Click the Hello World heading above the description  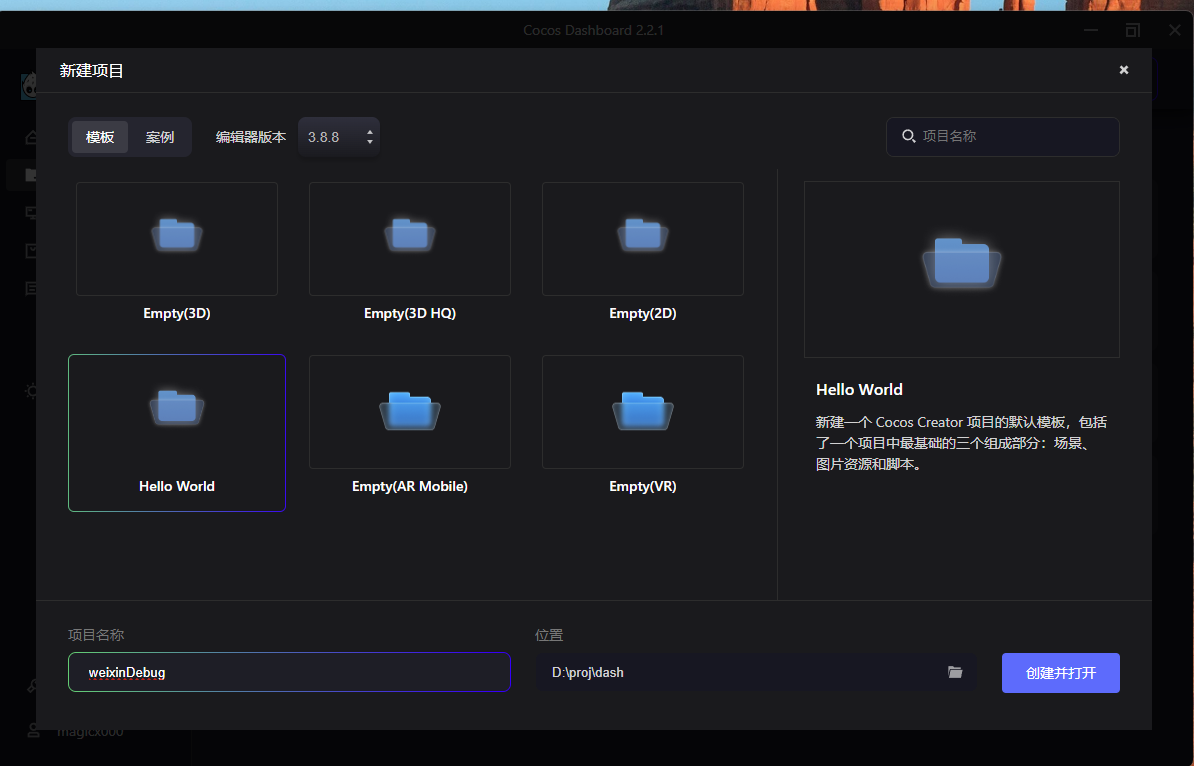click(x=859, y=390)
